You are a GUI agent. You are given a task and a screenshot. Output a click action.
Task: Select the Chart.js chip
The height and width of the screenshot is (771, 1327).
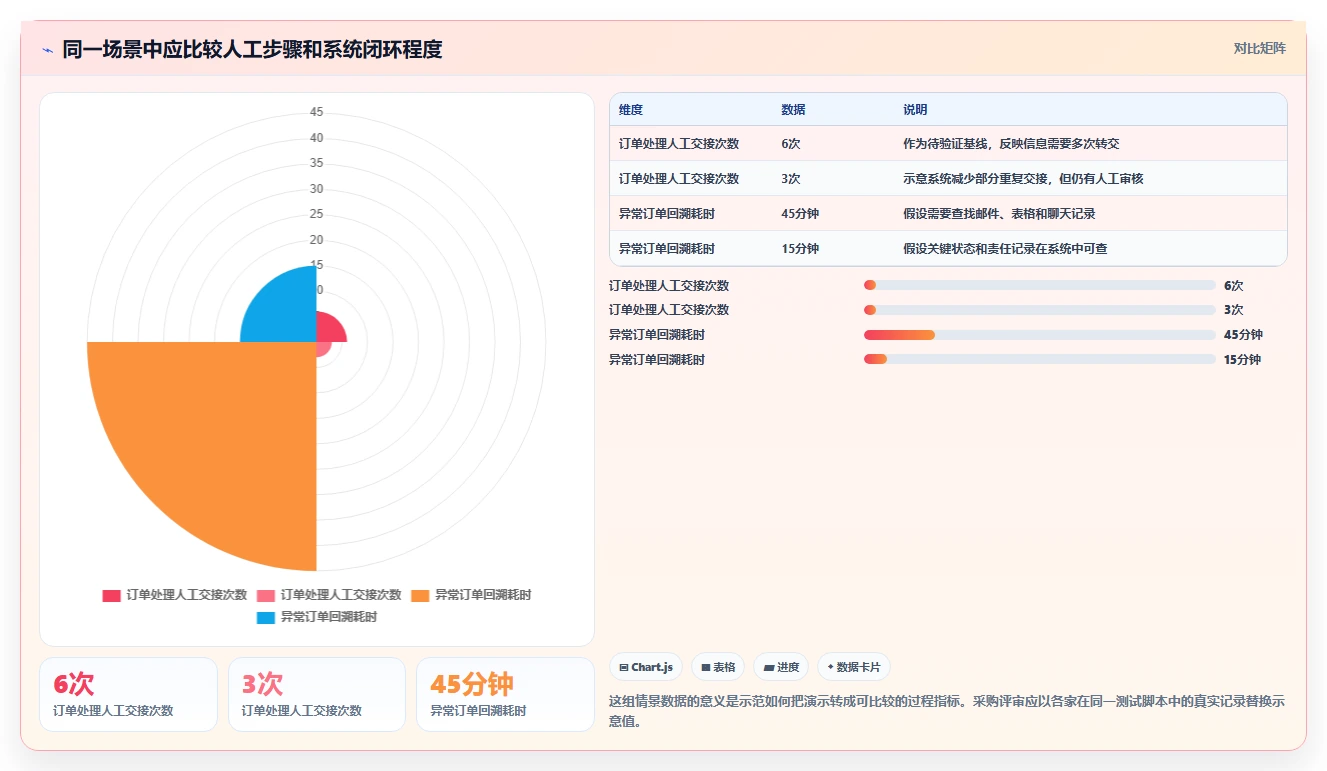[x=646, y=667]
